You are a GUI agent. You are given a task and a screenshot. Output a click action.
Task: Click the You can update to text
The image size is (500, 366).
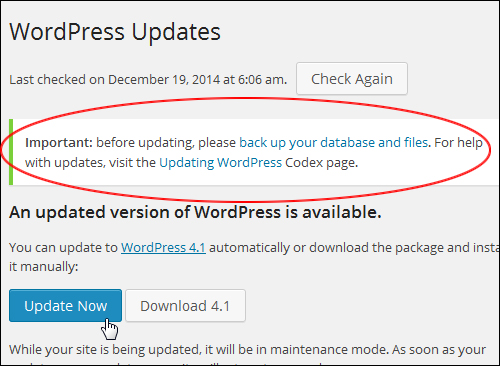click(x=63, y=248)
